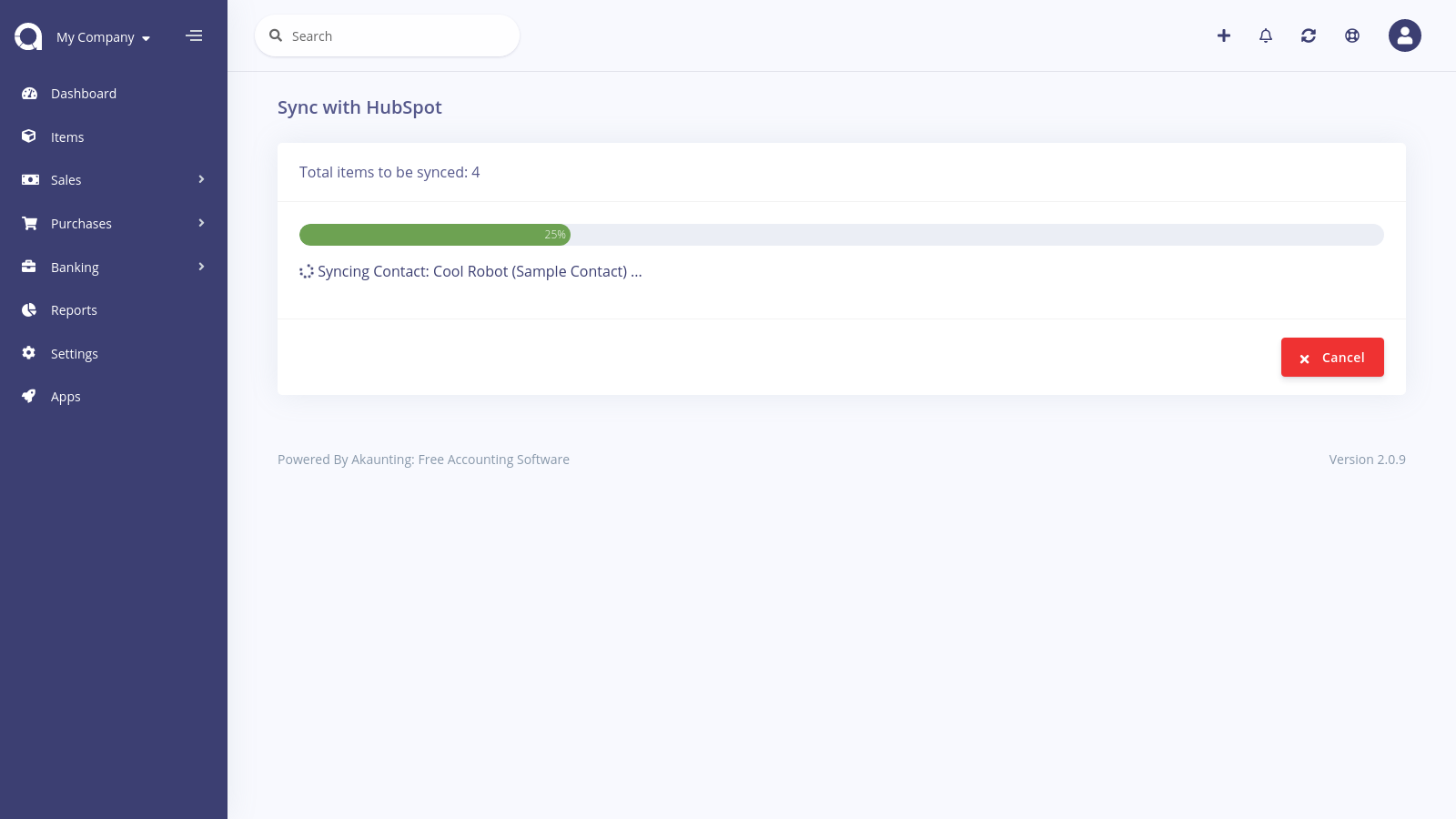Toggle the sidebar with the hamburger icon
The width and height of the screenshot is (1456, 819).
[x=194, y=35]
